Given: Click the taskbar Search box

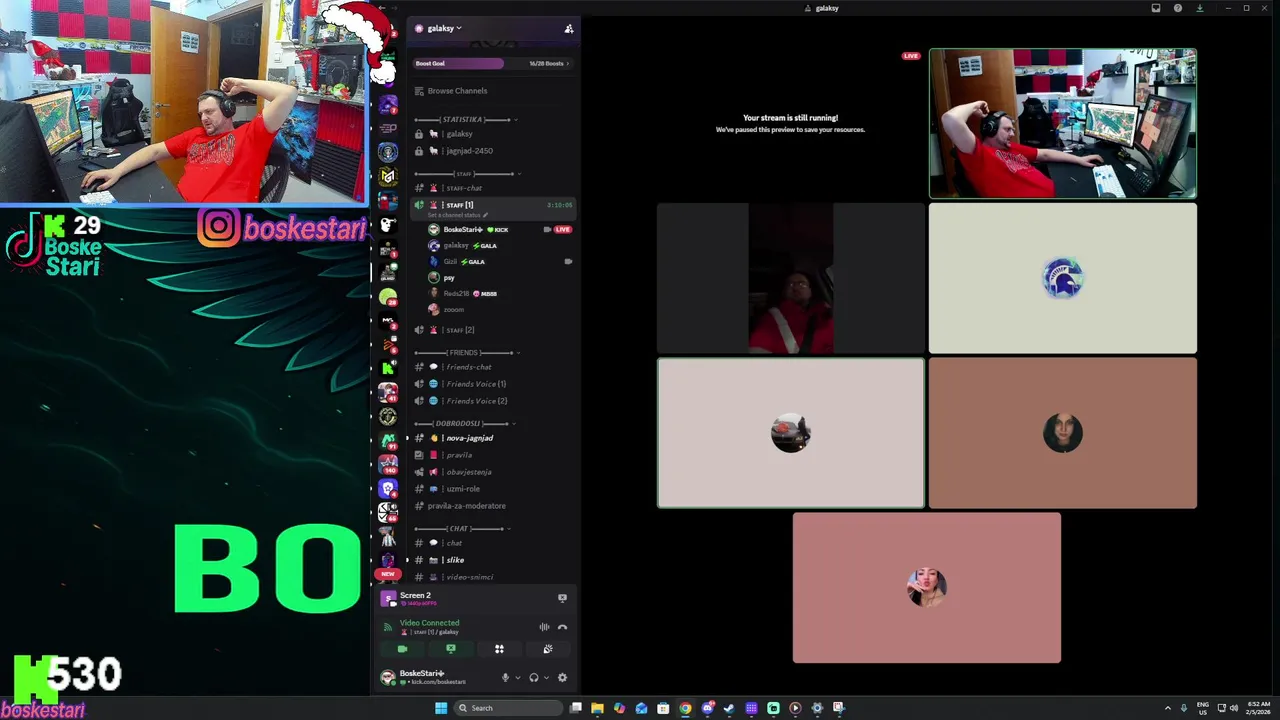Looking at the screenshot, I should 508,708.
